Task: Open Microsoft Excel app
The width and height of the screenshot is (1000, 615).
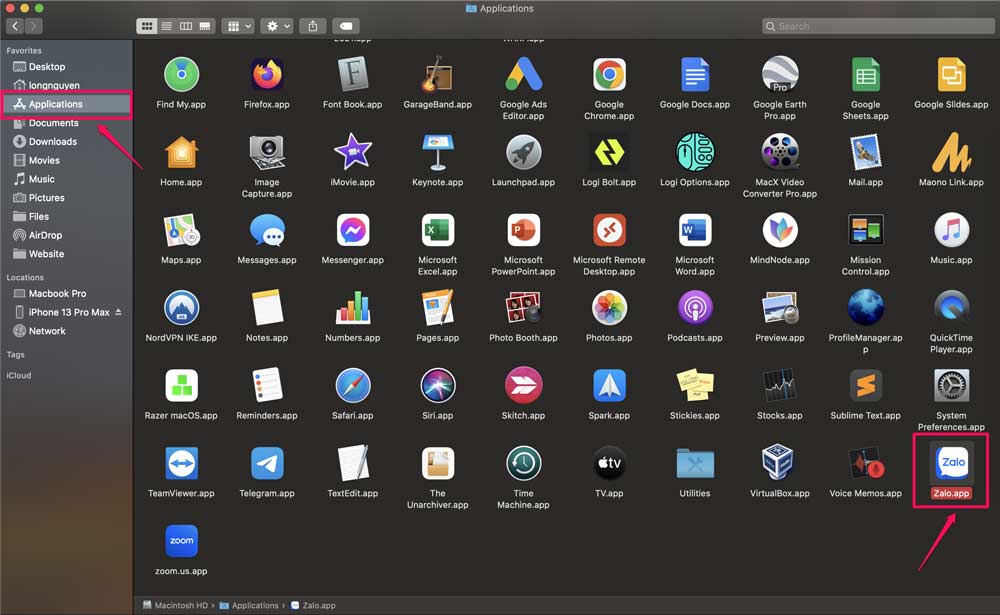Action: (x=437, y=231)
